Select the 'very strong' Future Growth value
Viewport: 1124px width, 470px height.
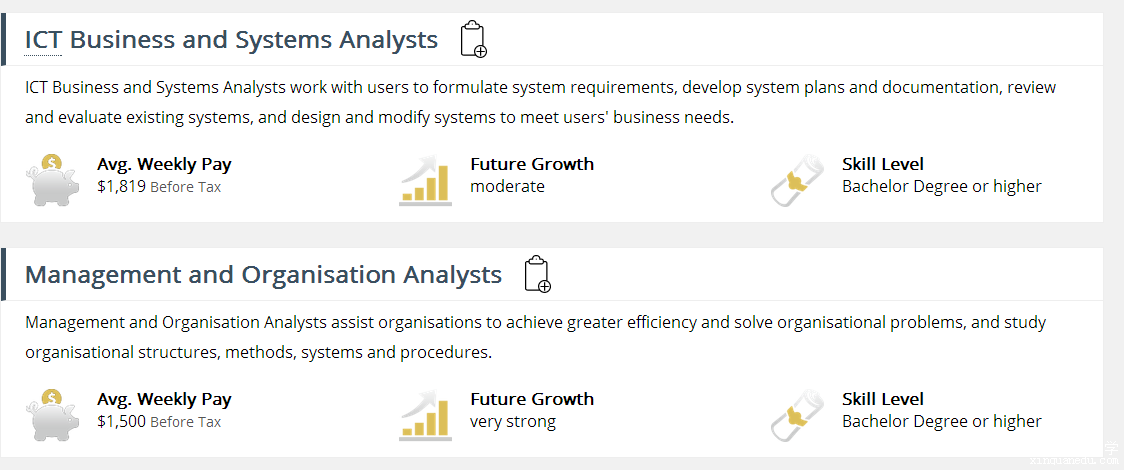tap(513, 422)
